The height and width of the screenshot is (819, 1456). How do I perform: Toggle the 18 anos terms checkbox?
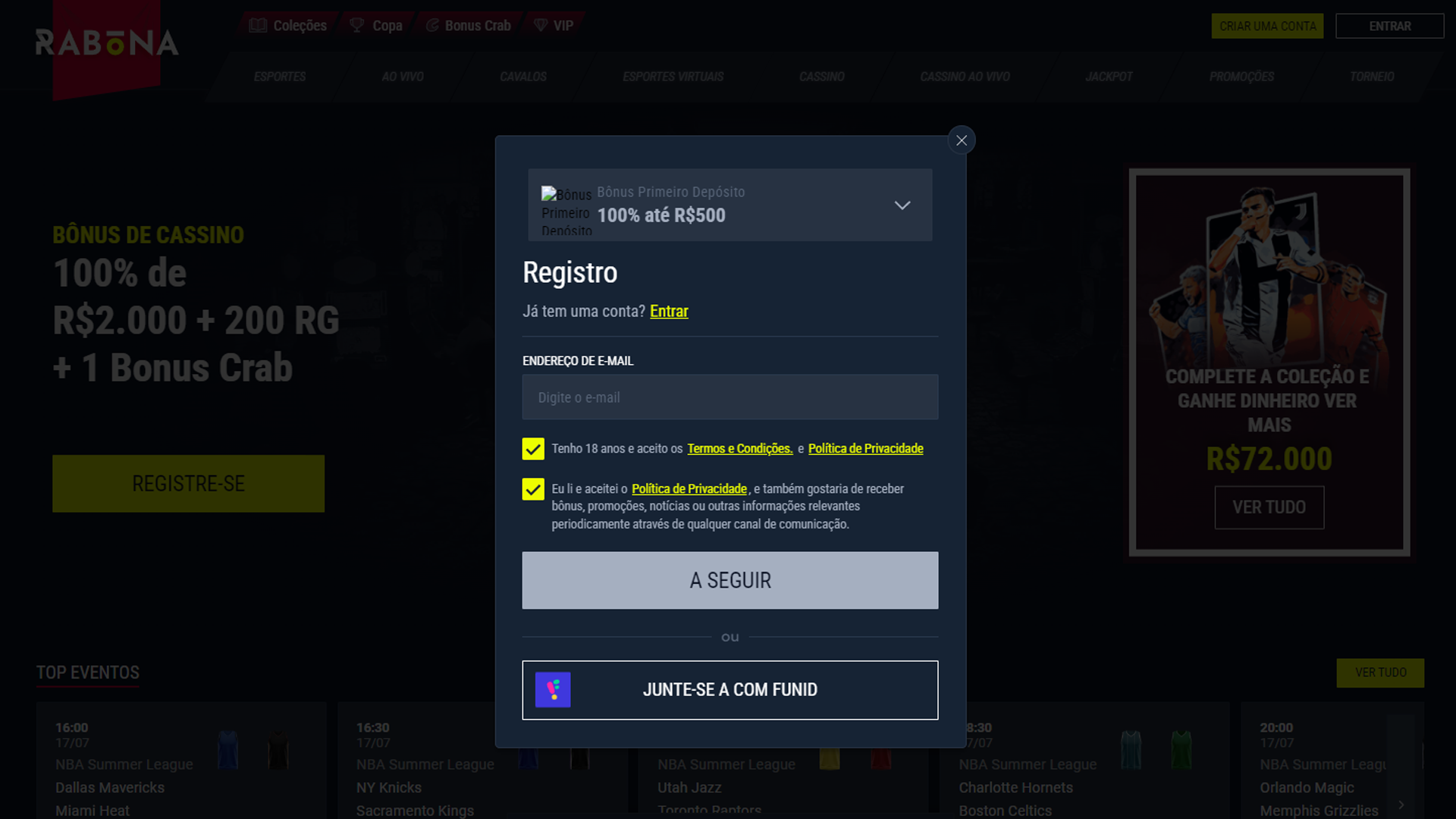[x=533, y=449]
